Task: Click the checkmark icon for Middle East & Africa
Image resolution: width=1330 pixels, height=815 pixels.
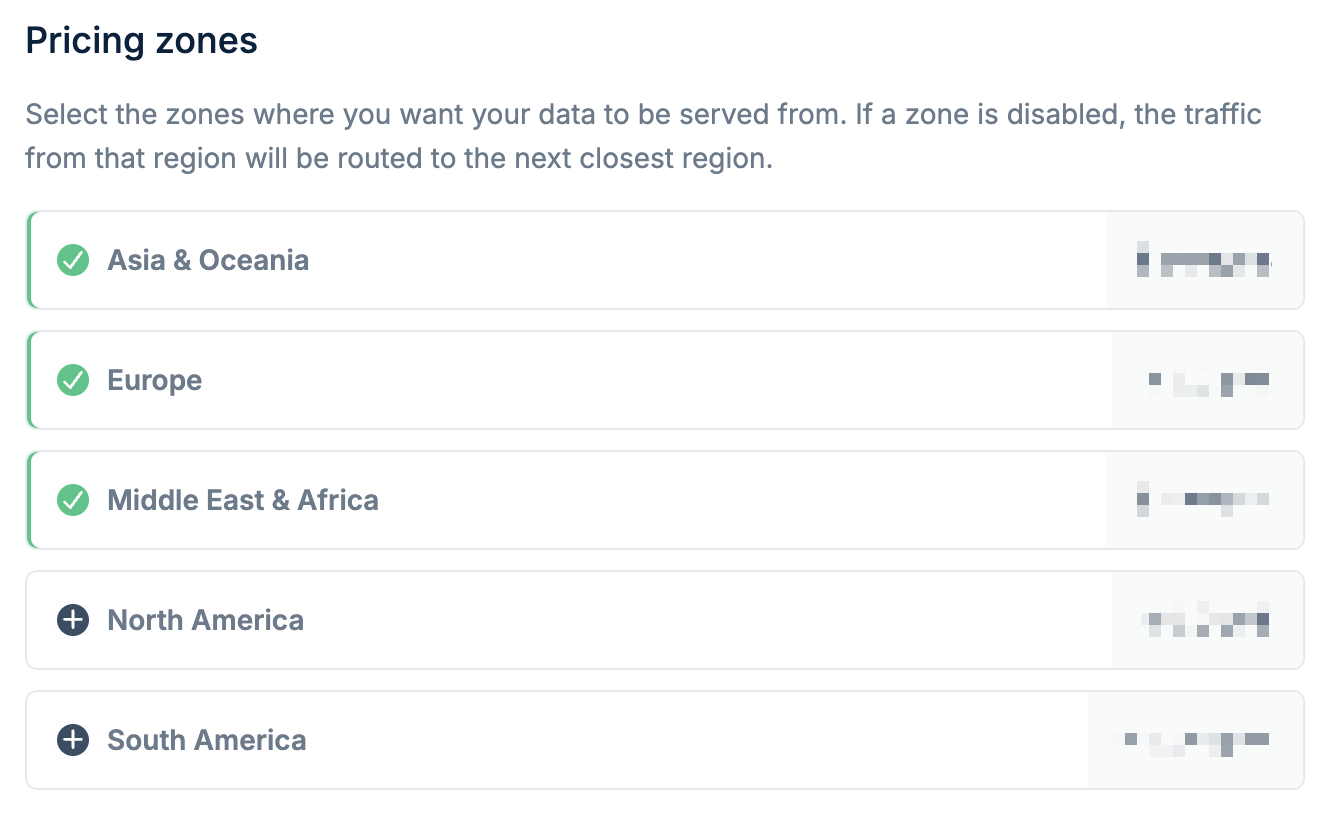Action: pyautogui.click(x=72, y=500)
